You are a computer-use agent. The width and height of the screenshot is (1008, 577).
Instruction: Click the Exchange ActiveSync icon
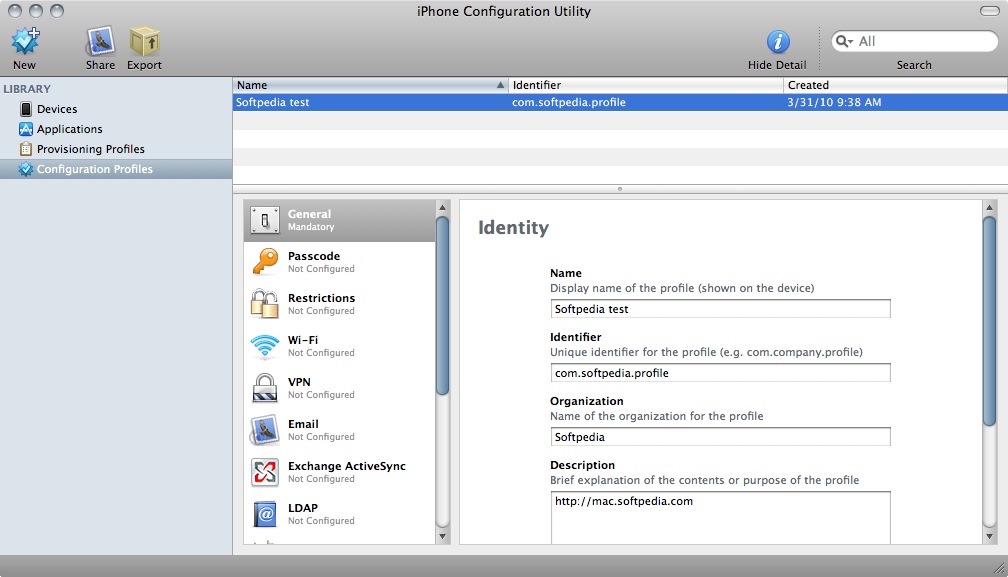265,472
